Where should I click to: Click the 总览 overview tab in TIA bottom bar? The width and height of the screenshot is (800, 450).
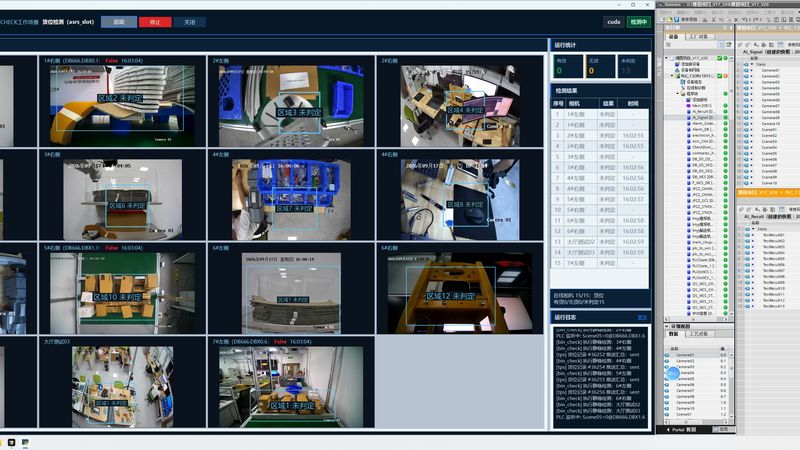(723, 429)
